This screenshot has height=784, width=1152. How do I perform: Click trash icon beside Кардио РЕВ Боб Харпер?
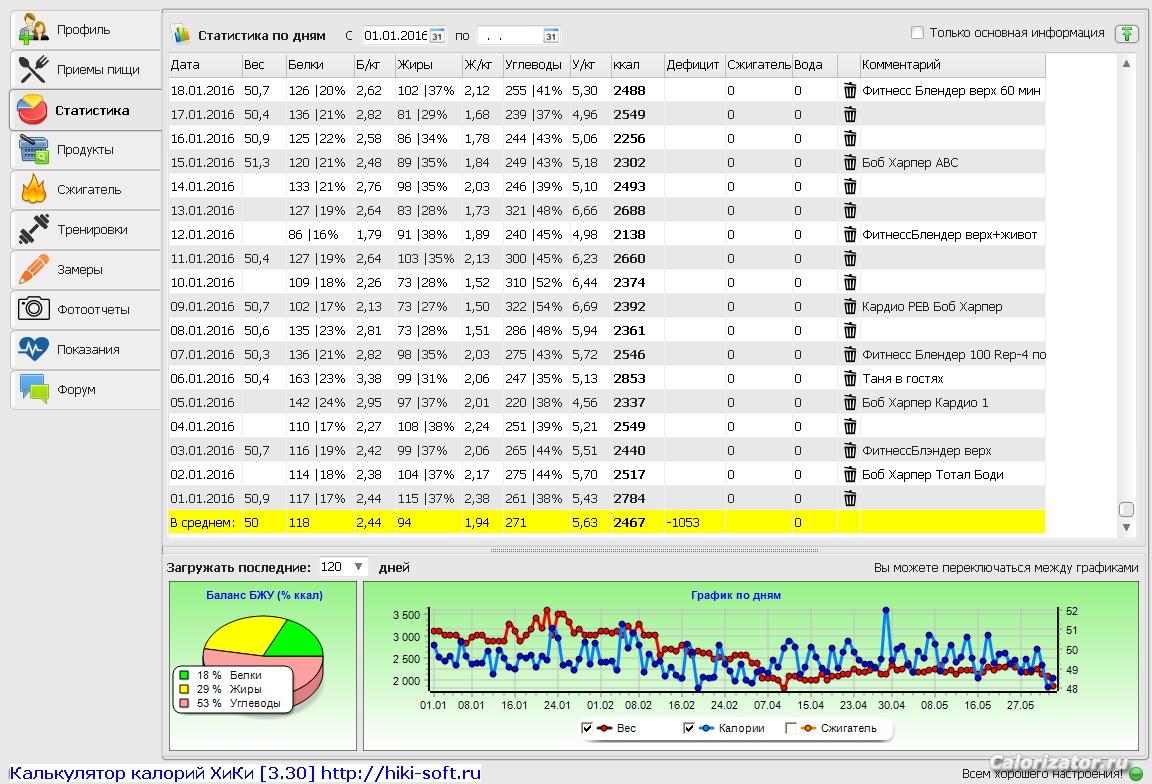point(849,306)
